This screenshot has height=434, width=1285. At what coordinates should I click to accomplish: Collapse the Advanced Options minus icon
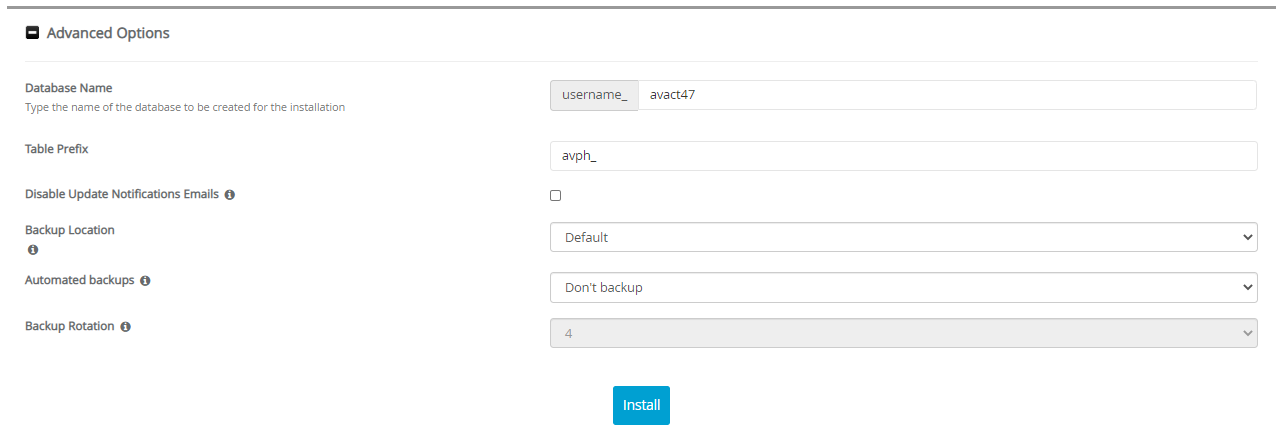pyautogui.click(x=32, y=33)
